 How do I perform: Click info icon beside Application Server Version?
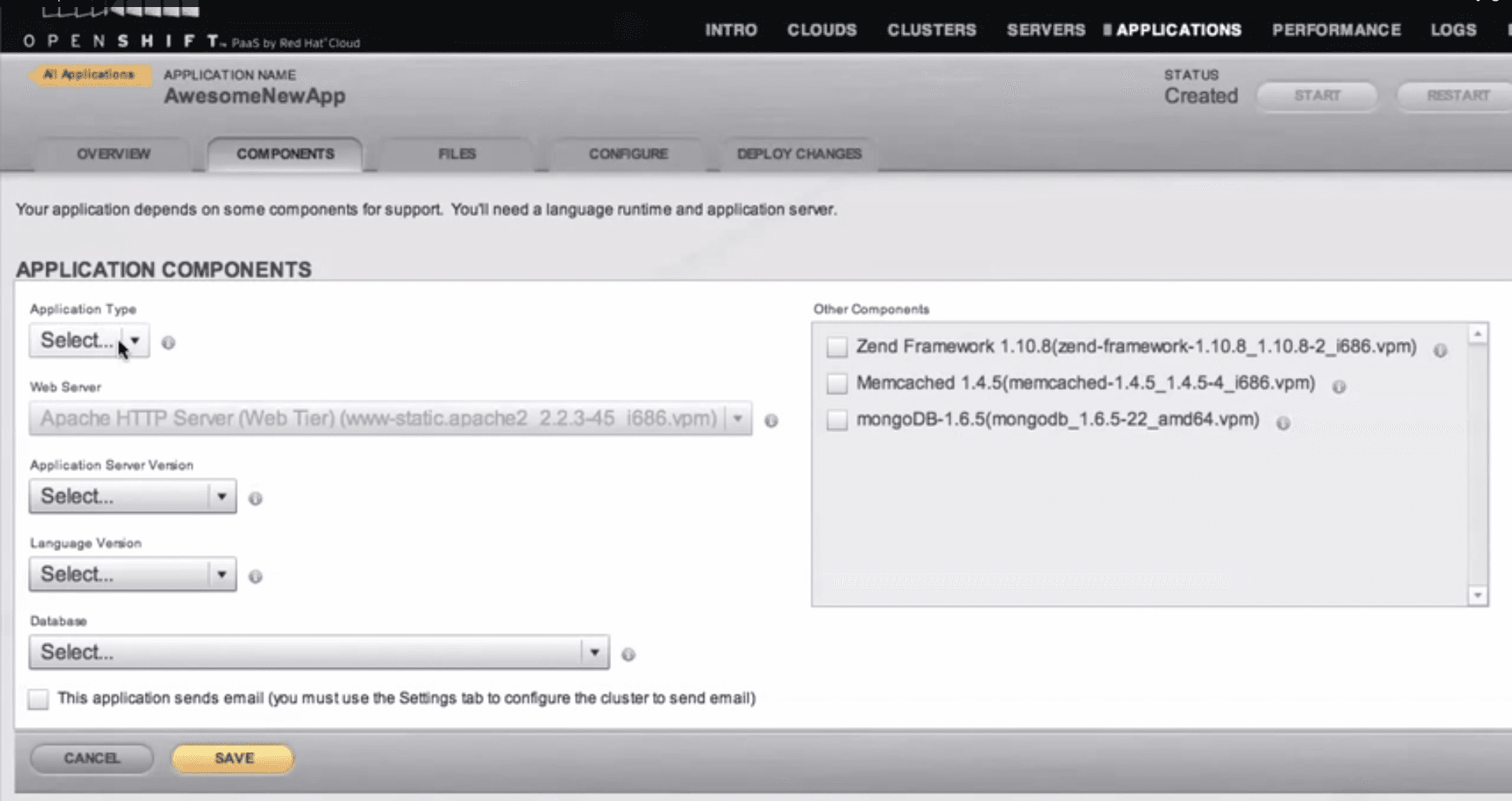pyautogui.click(x=255, y=499)
